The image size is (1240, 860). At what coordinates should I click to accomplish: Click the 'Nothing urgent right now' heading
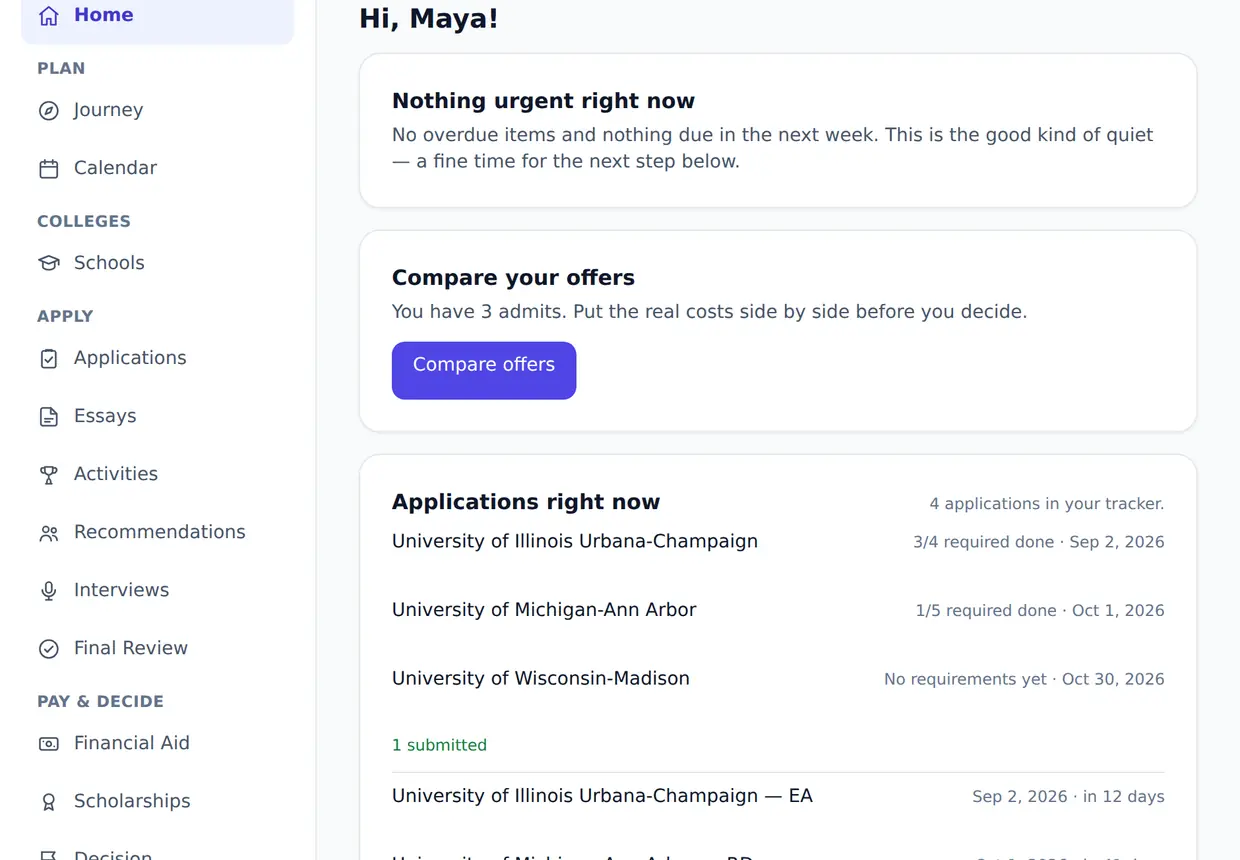[x=543, y=101]
